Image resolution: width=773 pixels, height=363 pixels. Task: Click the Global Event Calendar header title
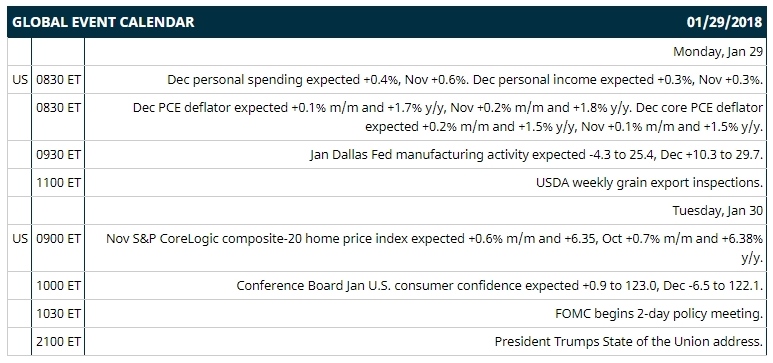(103, 22)
